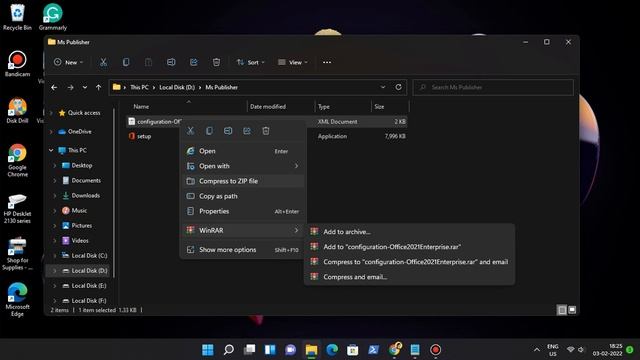Open taskbar Search
640x360 pixels.
pyautogui.click(x=229, y=350)
